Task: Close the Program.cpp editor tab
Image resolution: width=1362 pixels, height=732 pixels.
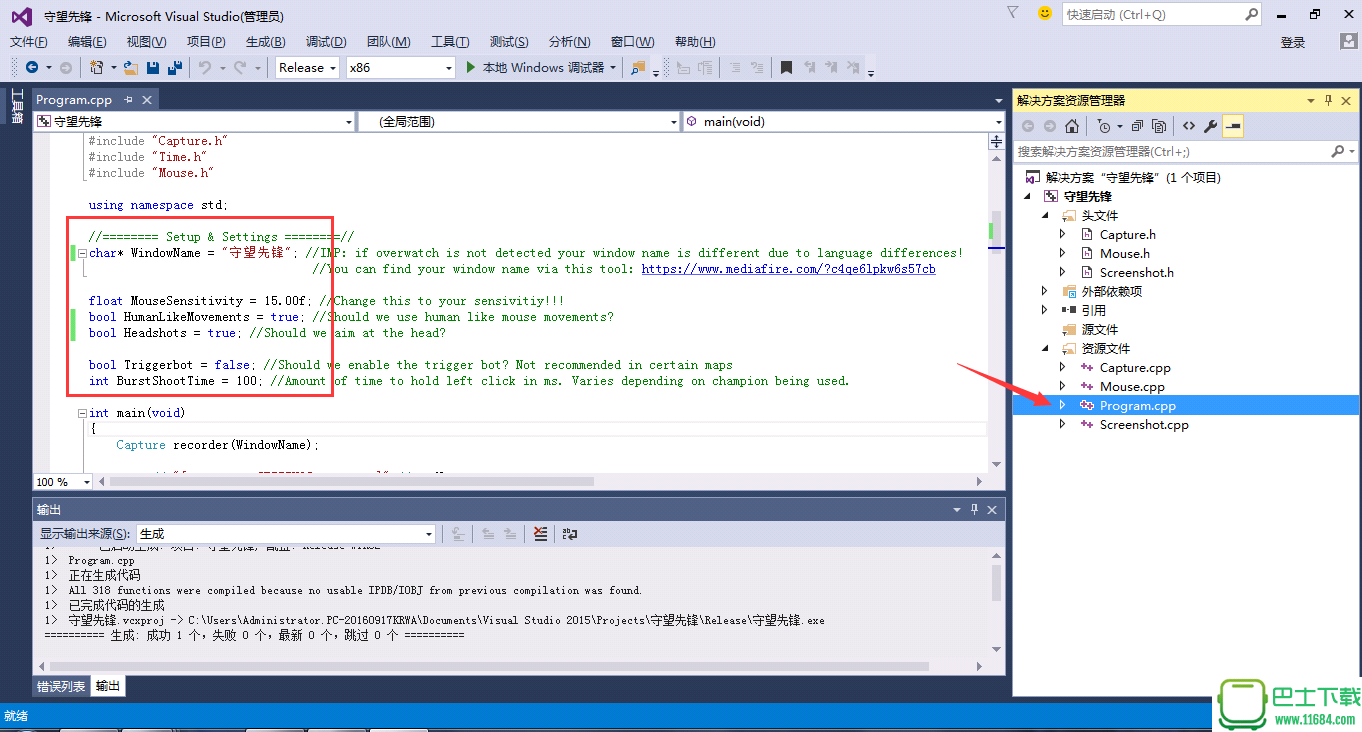Action: click(147, 100)
